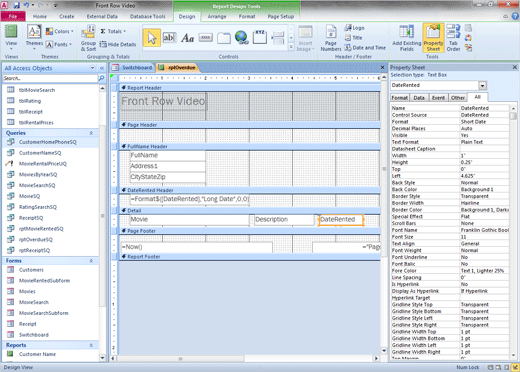520x372 pixels.
Task: Open Colors theme dropdown
Action: 60,31
